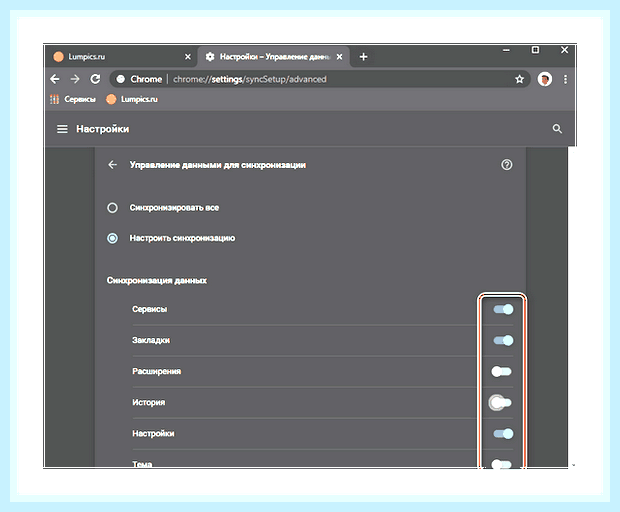Click the browser forward arrow

[x=75, y=79]
